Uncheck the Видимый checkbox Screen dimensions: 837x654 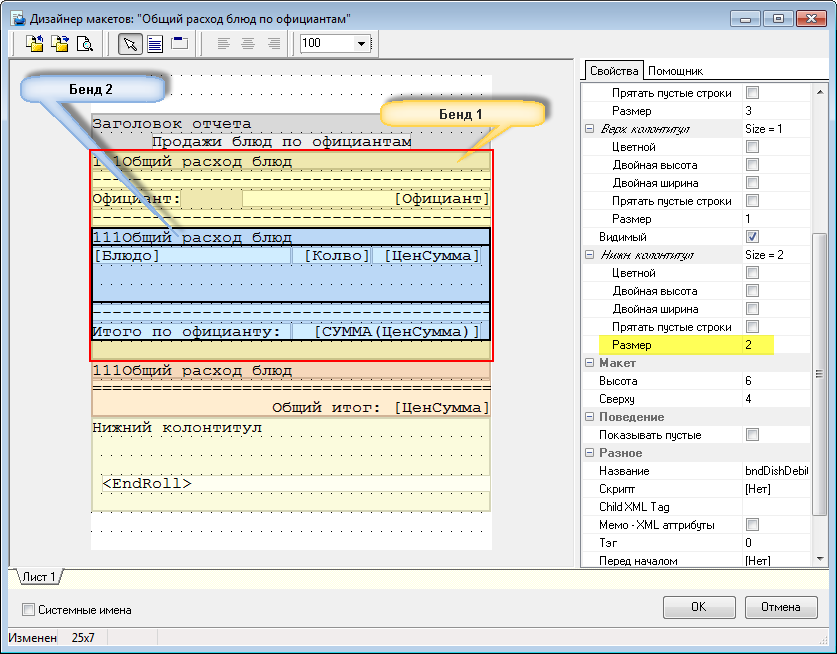752,237
